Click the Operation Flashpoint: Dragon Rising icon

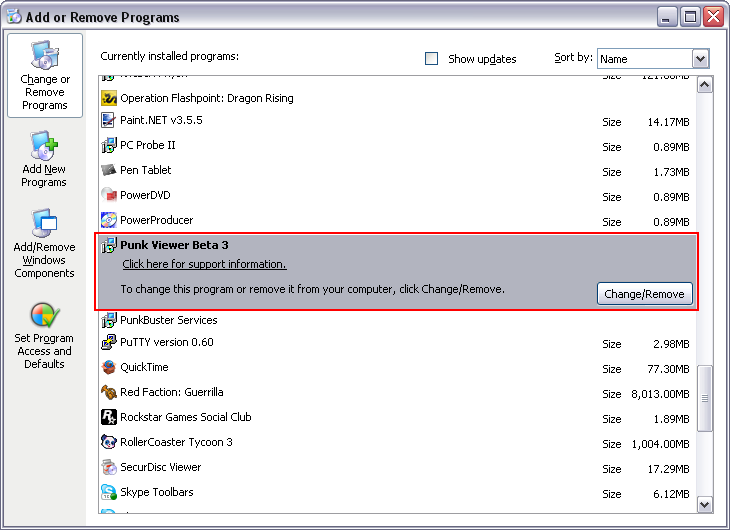pyautogui.click(x=109, y=98)
